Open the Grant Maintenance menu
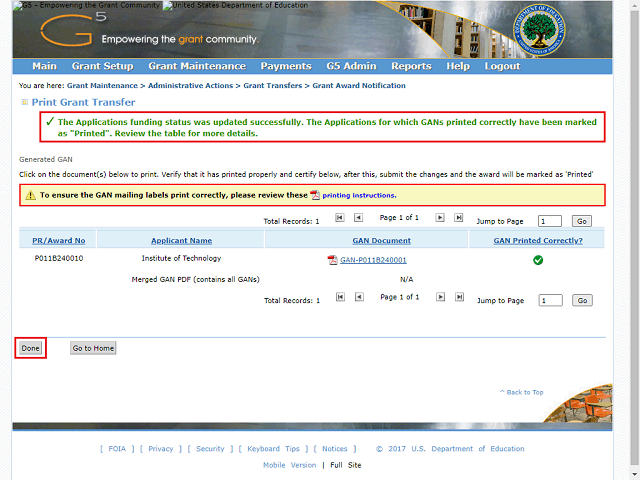 click(x=197, y=66)
